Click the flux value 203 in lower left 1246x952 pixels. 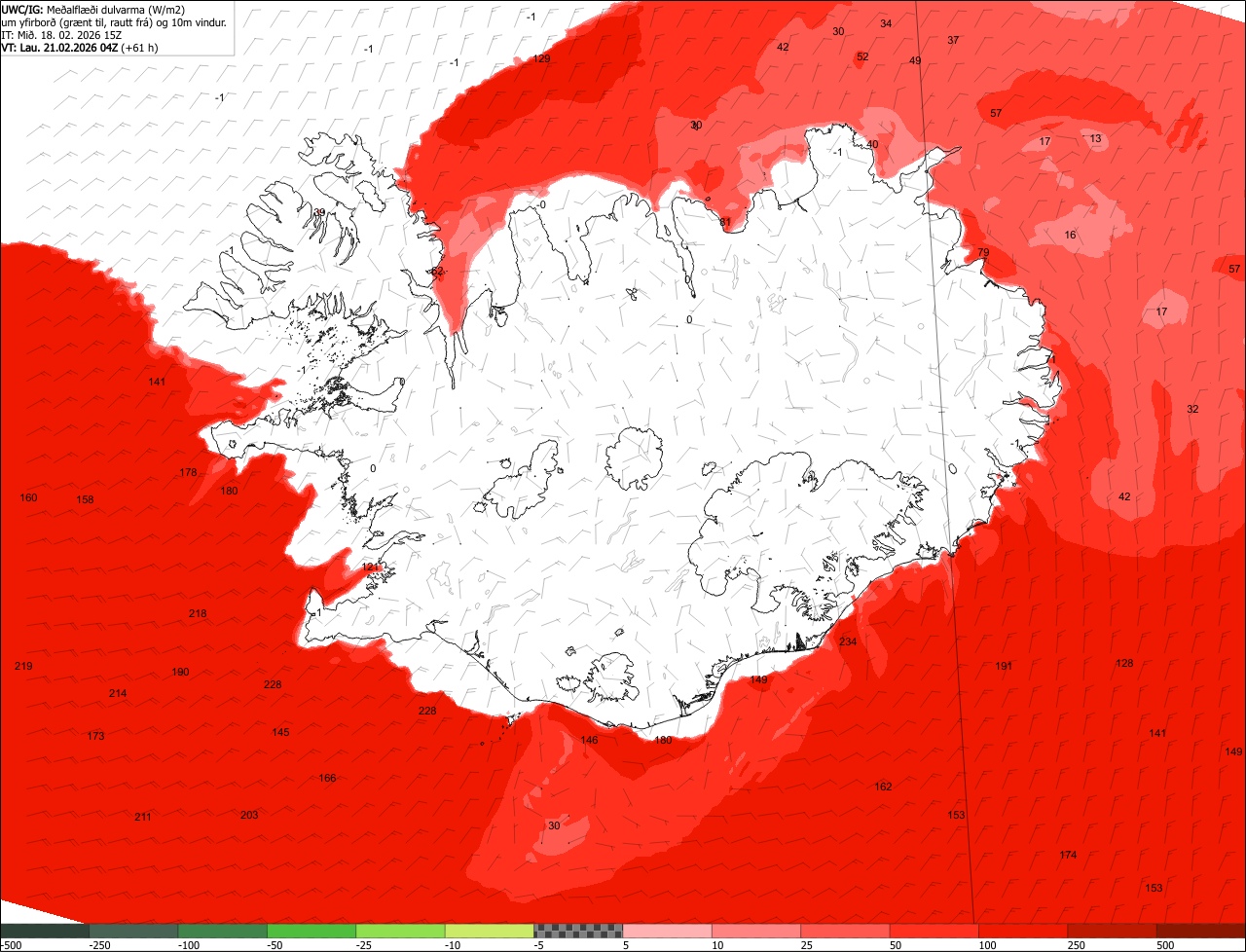(249, 815)
